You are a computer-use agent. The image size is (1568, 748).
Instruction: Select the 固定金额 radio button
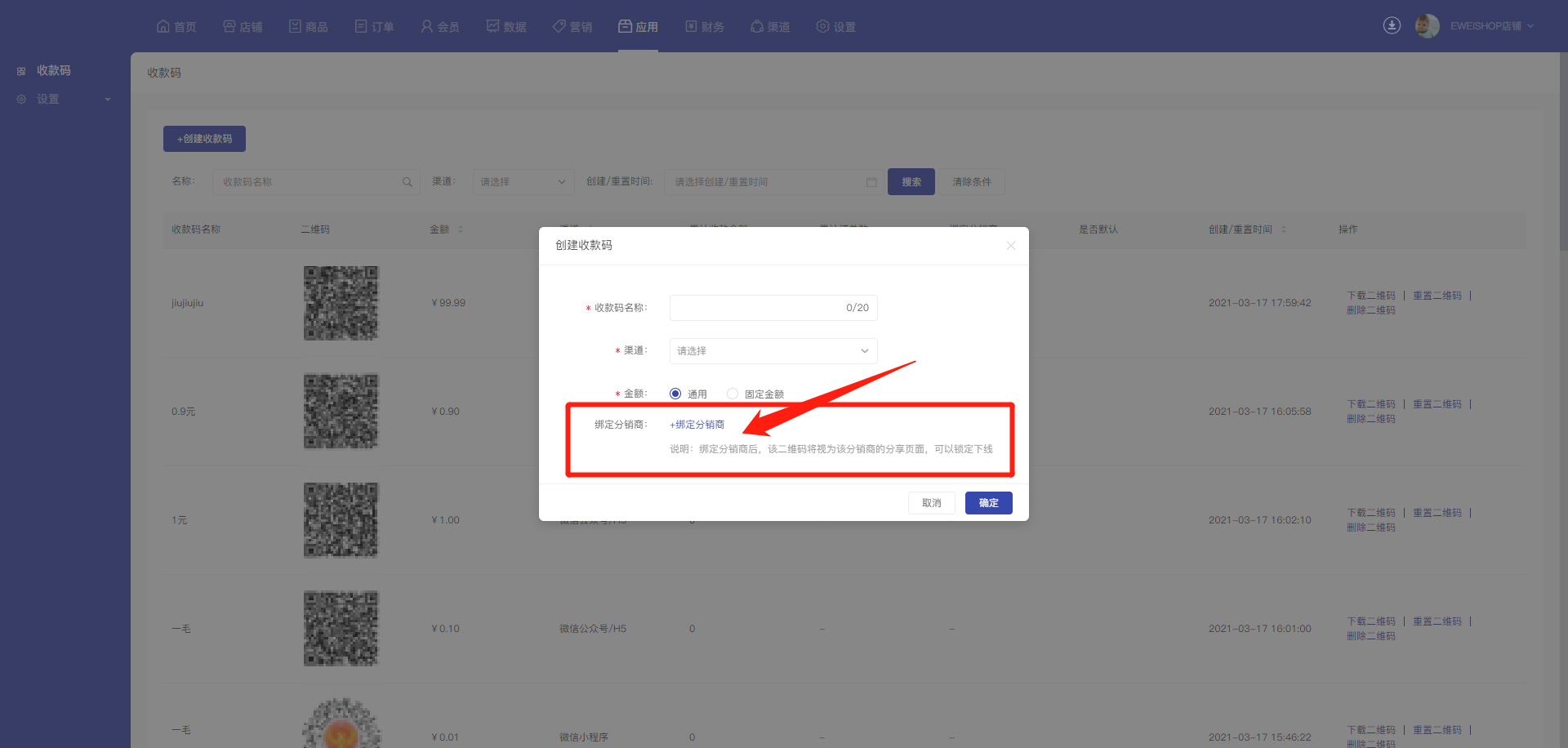[733, 394]
